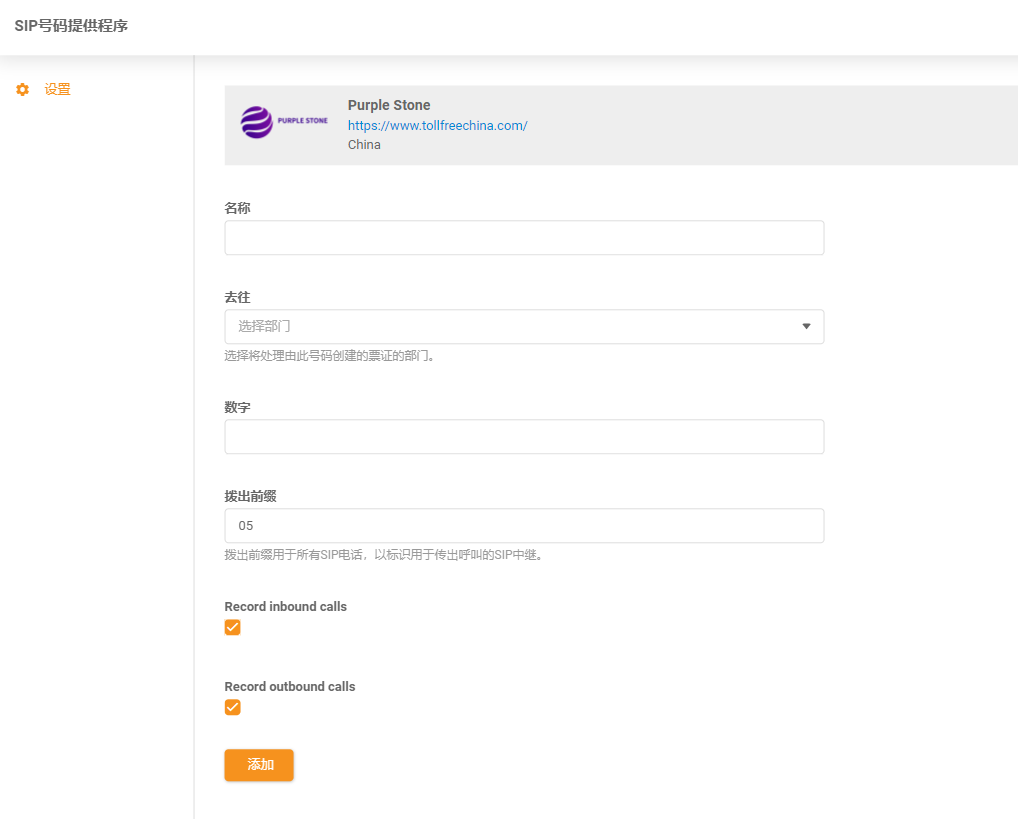Click the Purple Stone provider name heading

click(389, 105)
